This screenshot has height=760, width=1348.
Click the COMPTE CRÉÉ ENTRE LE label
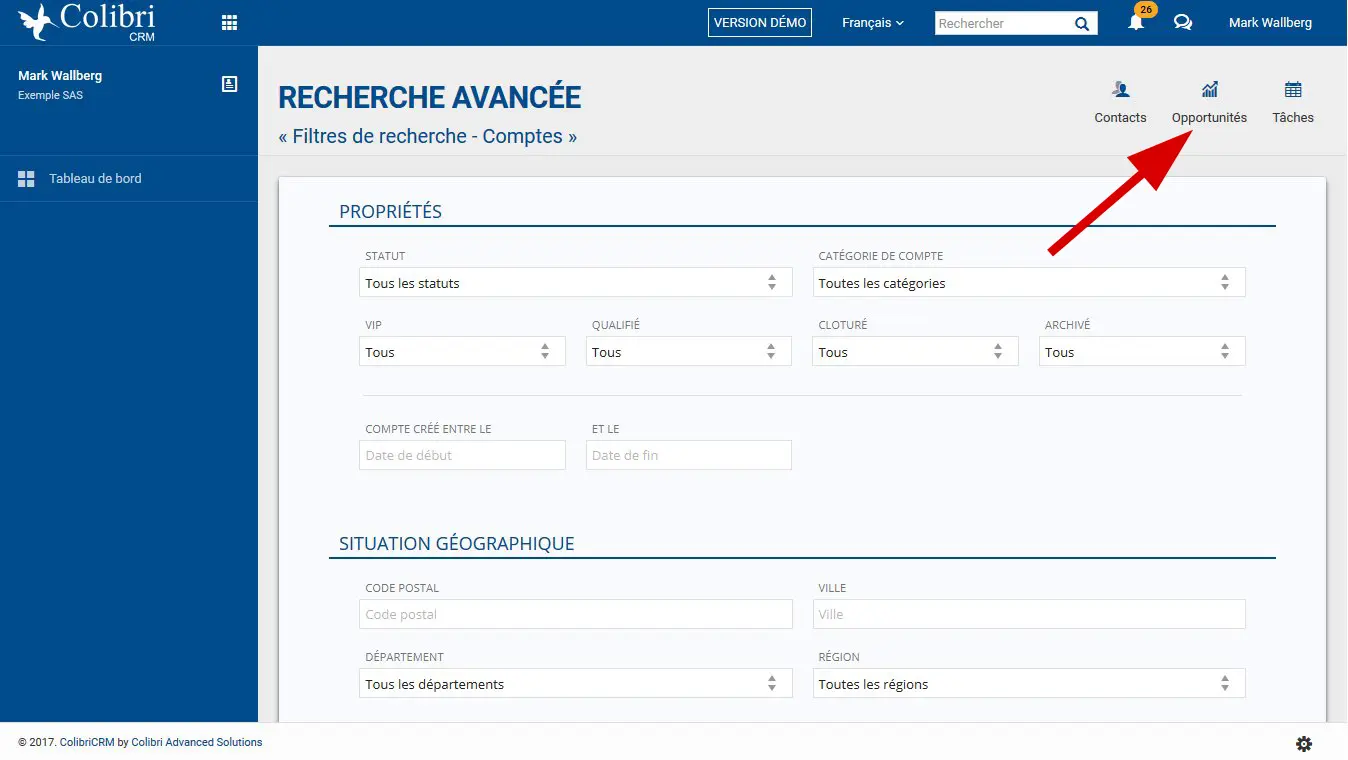(x=428, y=429)
